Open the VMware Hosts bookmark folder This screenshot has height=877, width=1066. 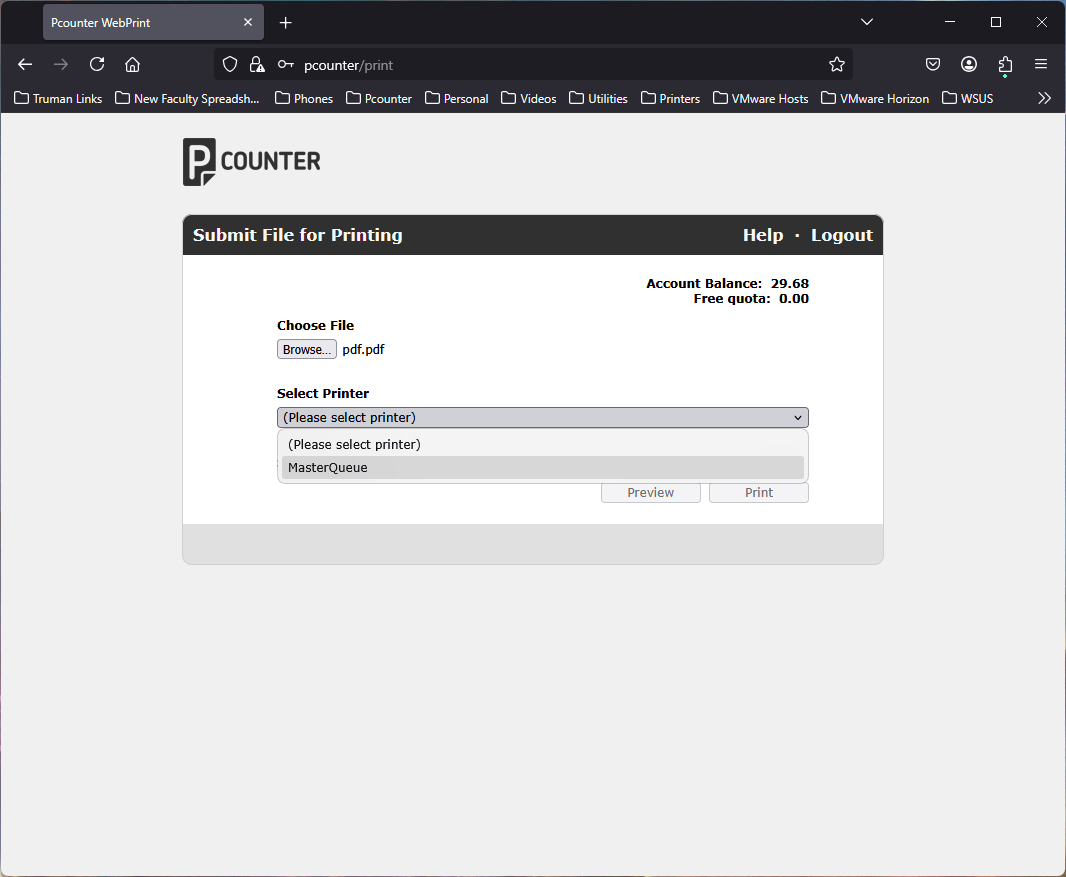[x=760, y=99]
